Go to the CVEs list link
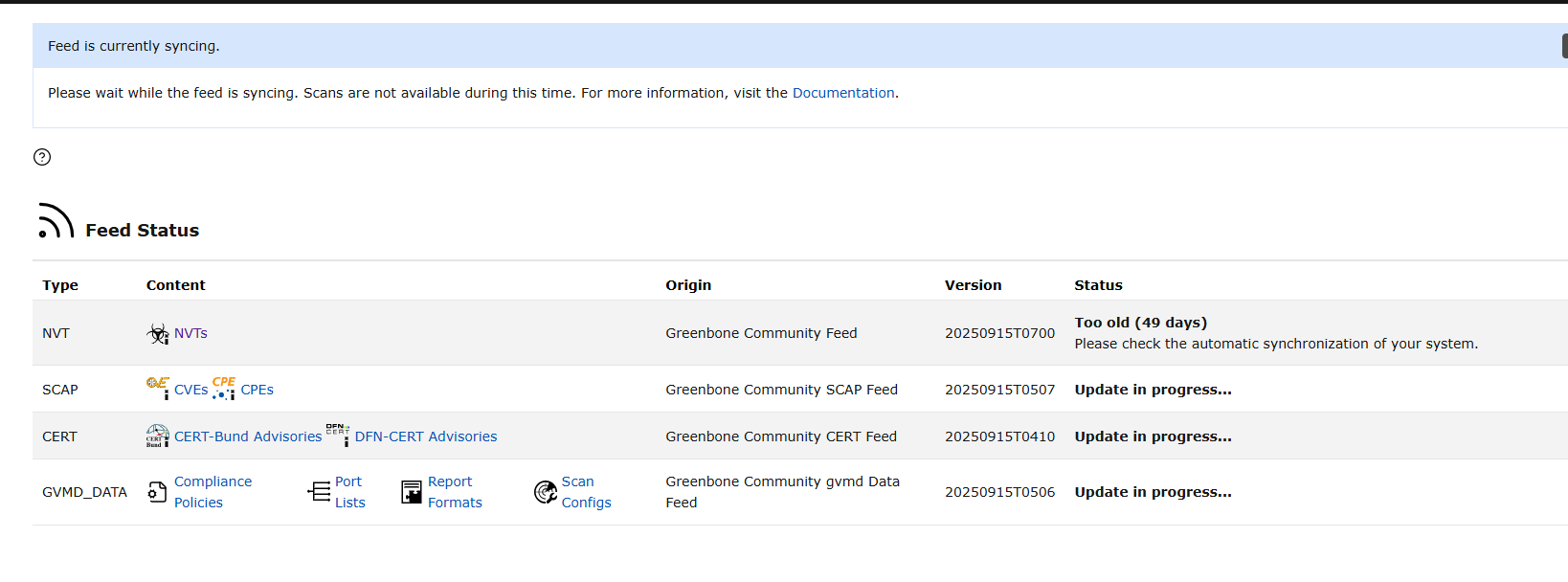 click(190, 390)
